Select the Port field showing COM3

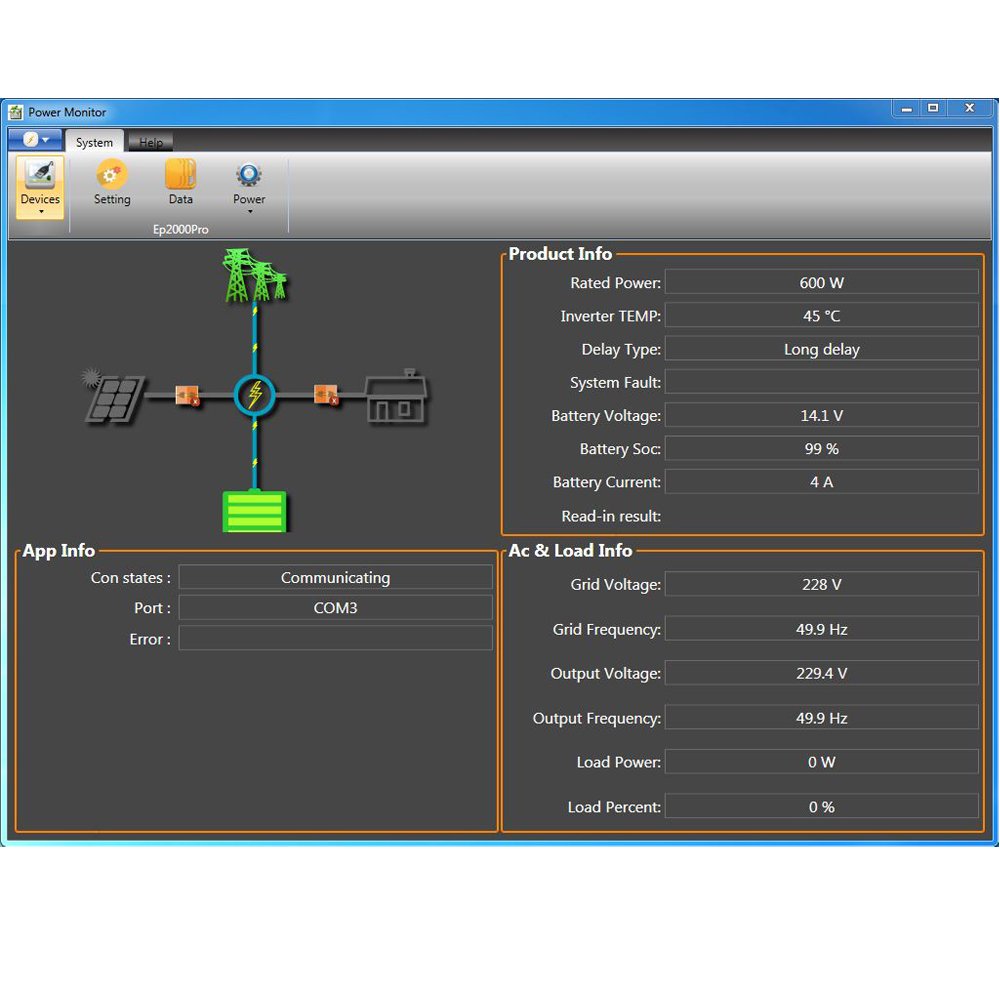coord(335,608)
